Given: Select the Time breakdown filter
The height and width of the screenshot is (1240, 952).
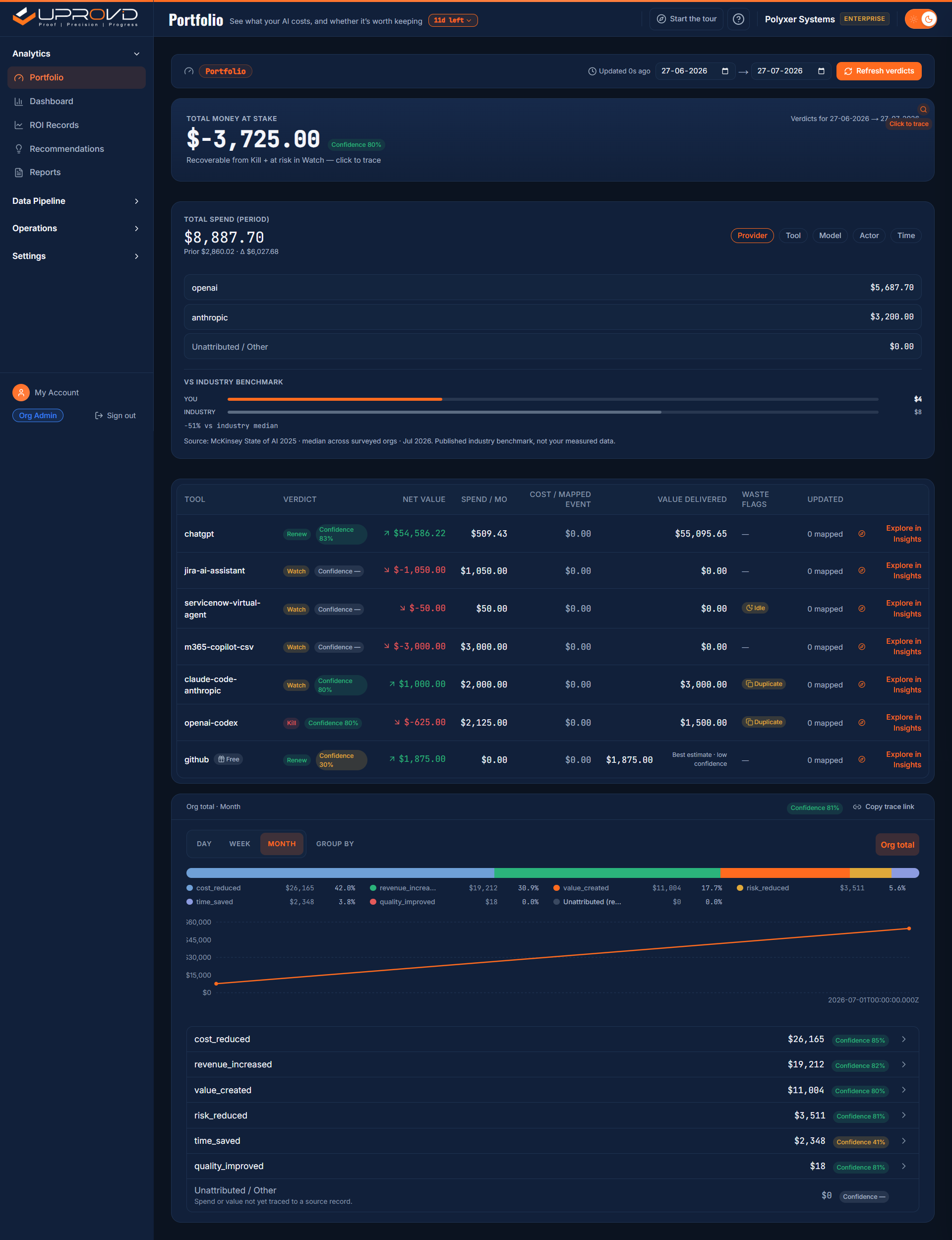Looking at the screenshot, I should point(905,236).
